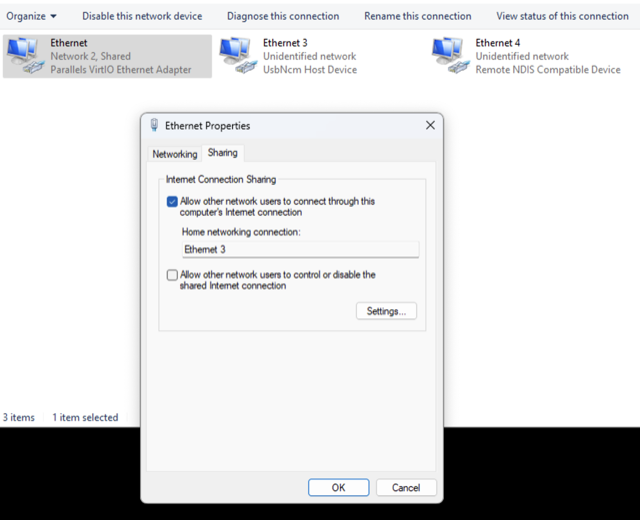
Task: Close the Ethernet Properties dialog
Action: point(430,126)
